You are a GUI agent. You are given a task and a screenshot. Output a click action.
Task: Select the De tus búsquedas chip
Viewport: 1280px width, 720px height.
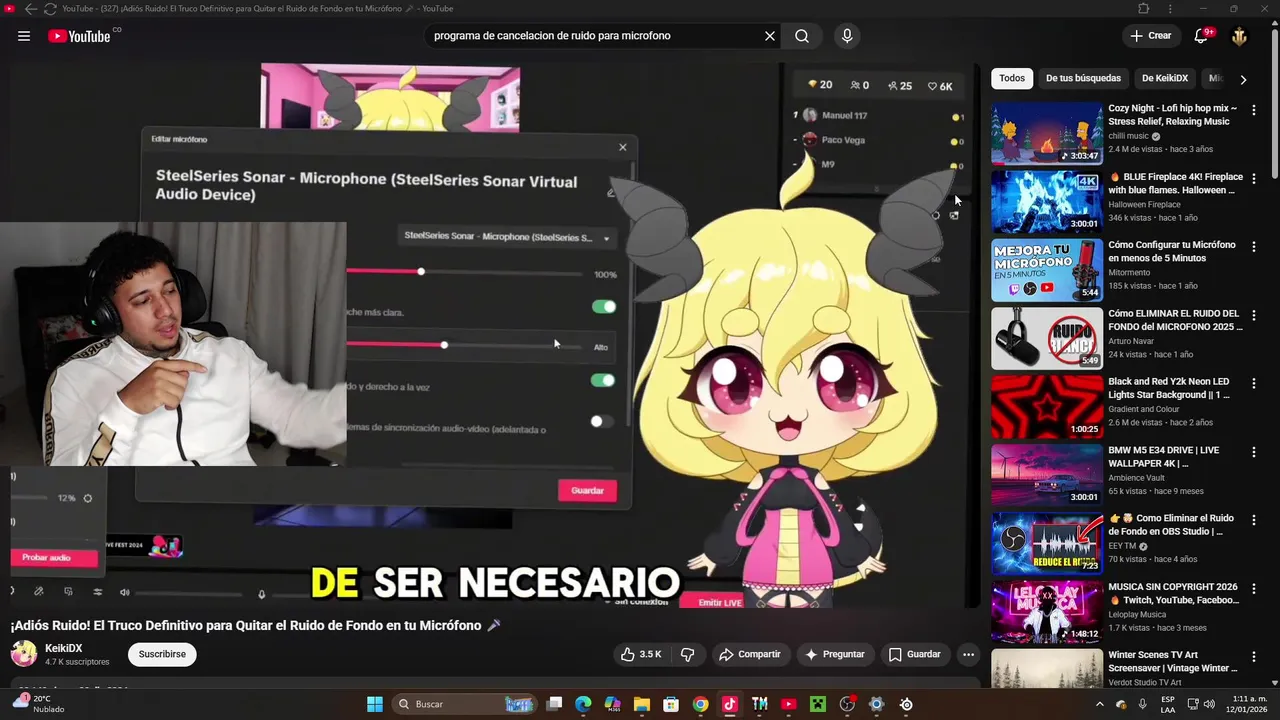pos(1083,78)
